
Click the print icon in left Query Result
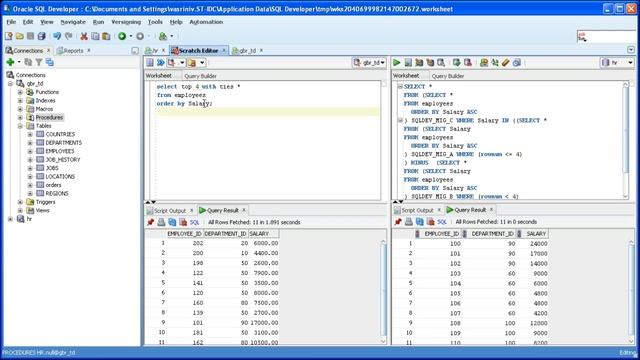click(161, 222)
